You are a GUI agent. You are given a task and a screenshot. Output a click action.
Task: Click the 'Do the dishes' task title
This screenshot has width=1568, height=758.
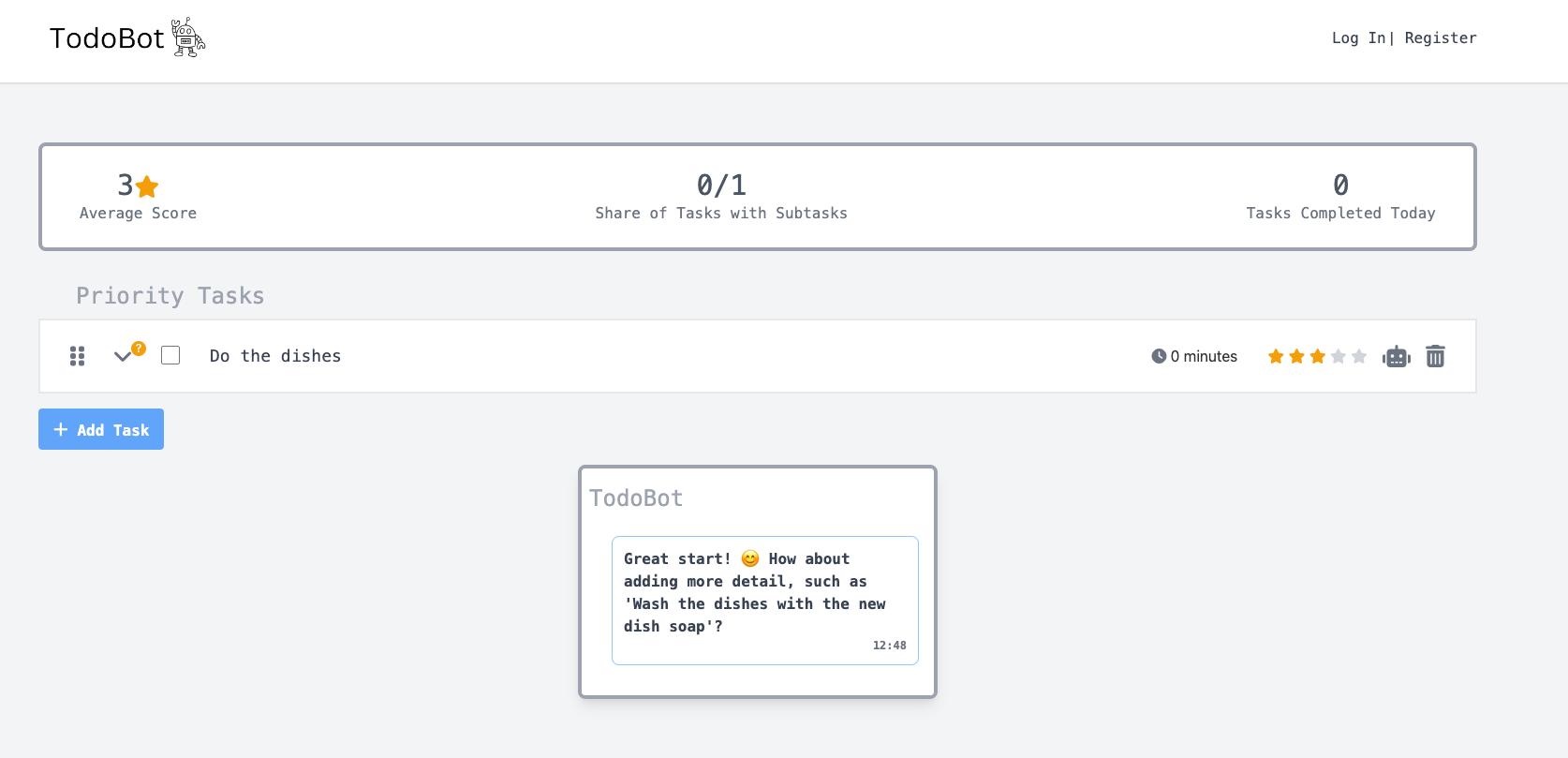point(275,356)
